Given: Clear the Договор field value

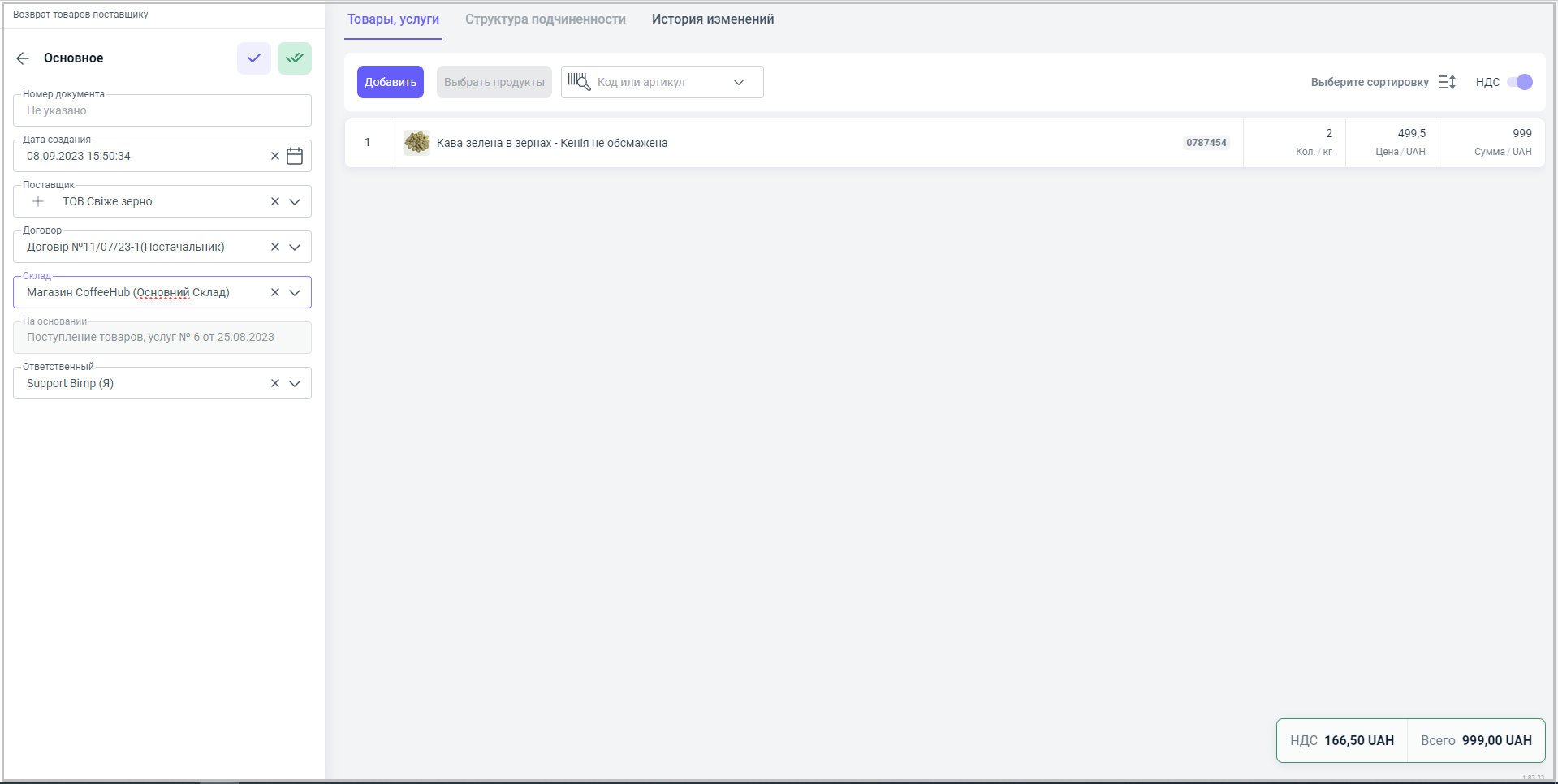Looking at the screenshot, I should pyautogui.click(x=275, y=247).
